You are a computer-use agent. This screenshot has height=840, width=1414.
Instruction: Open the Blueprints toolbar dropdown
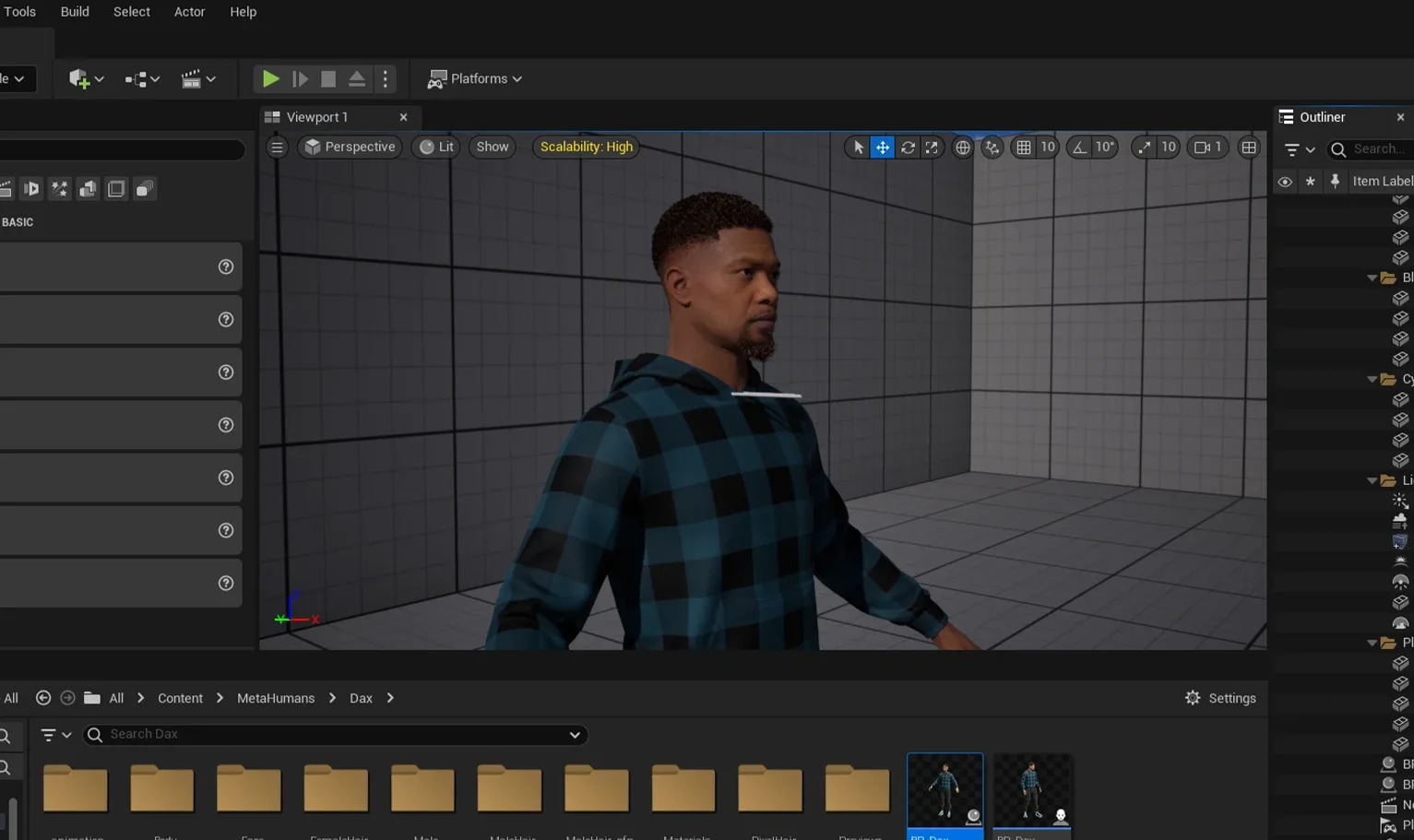[x=142, y=79]
